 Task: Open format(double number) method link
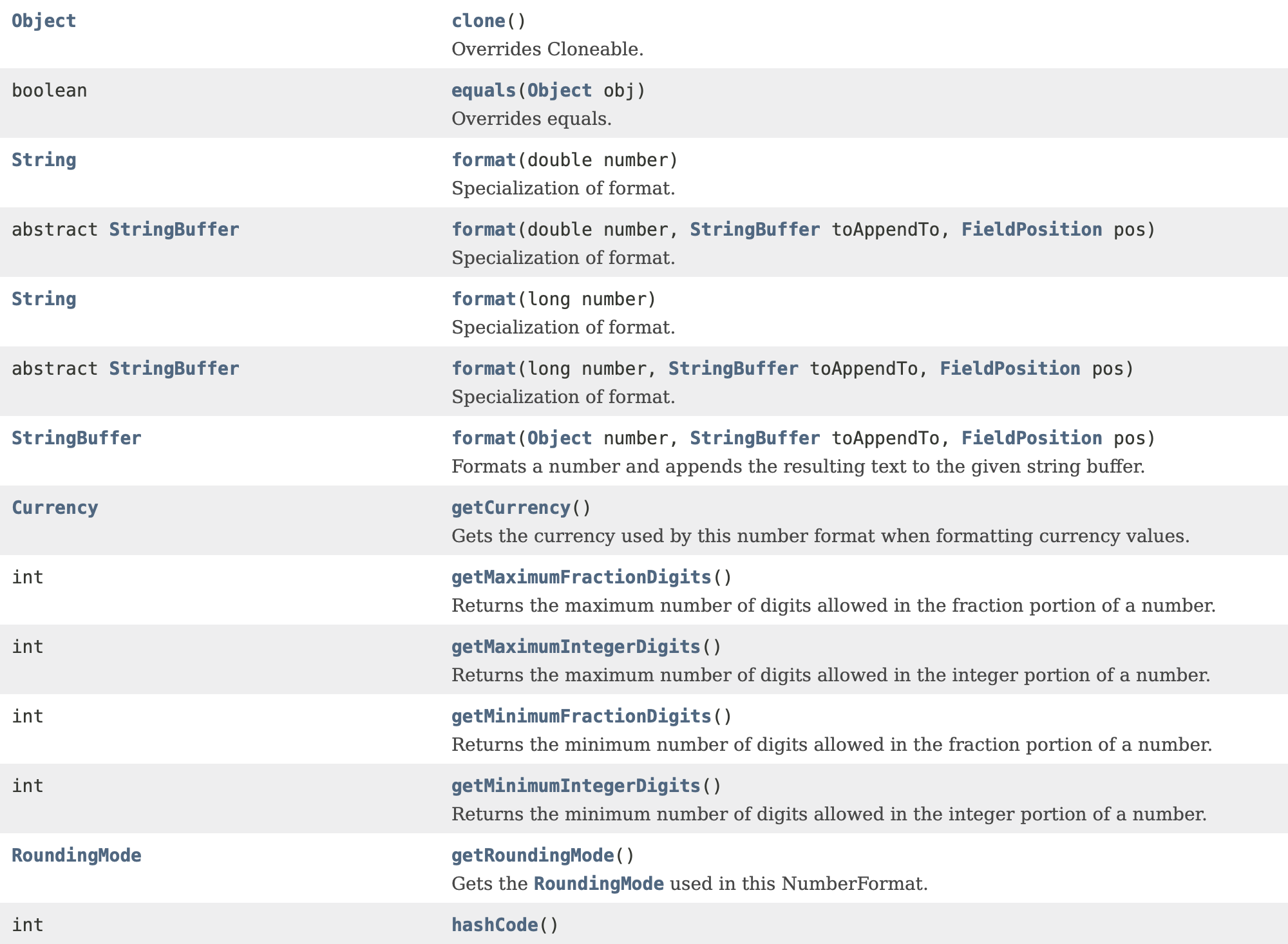pyautogui.click(x=483, y=160)
